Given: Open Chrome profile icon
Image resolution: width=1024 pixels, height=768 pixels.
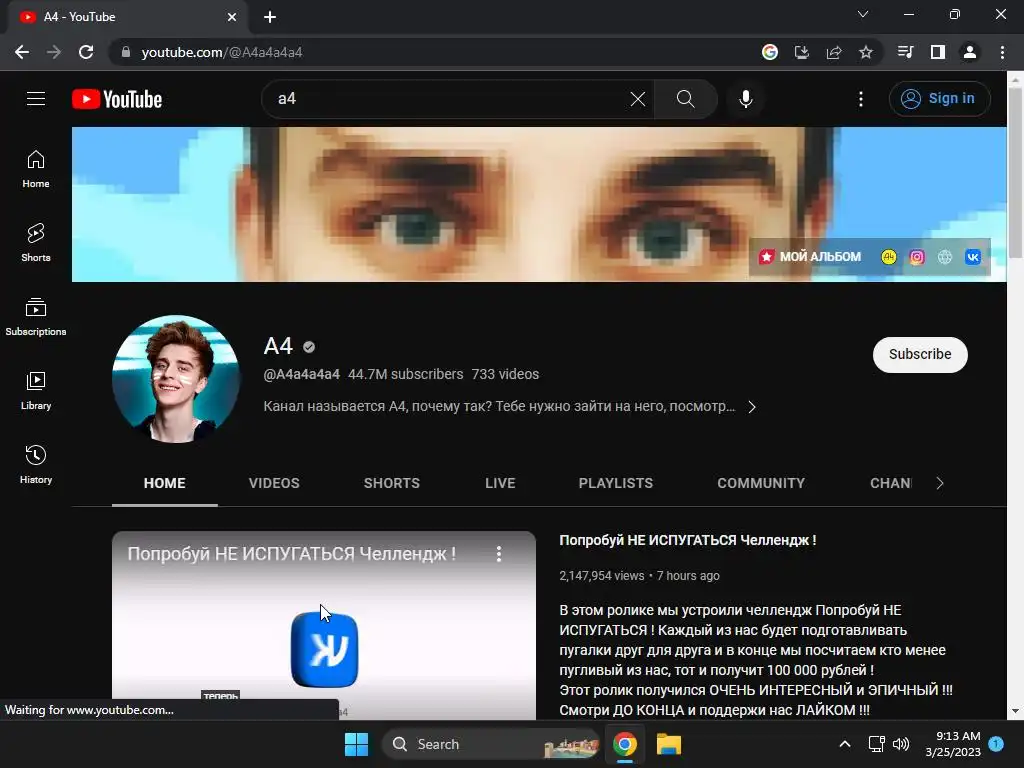Looking at the screenshot, I should click(970, 52).
